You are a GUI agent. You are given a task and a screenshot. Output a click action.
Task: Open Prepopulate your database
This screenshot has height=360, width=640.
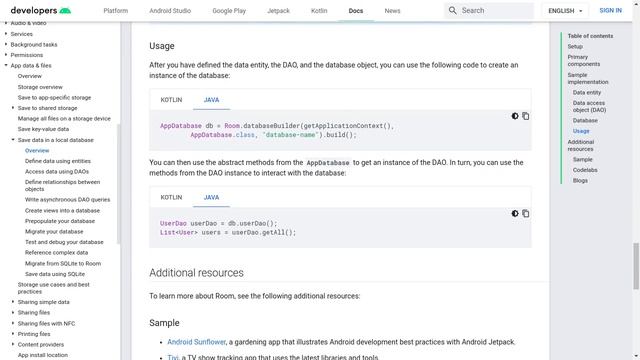coord(60,221)
